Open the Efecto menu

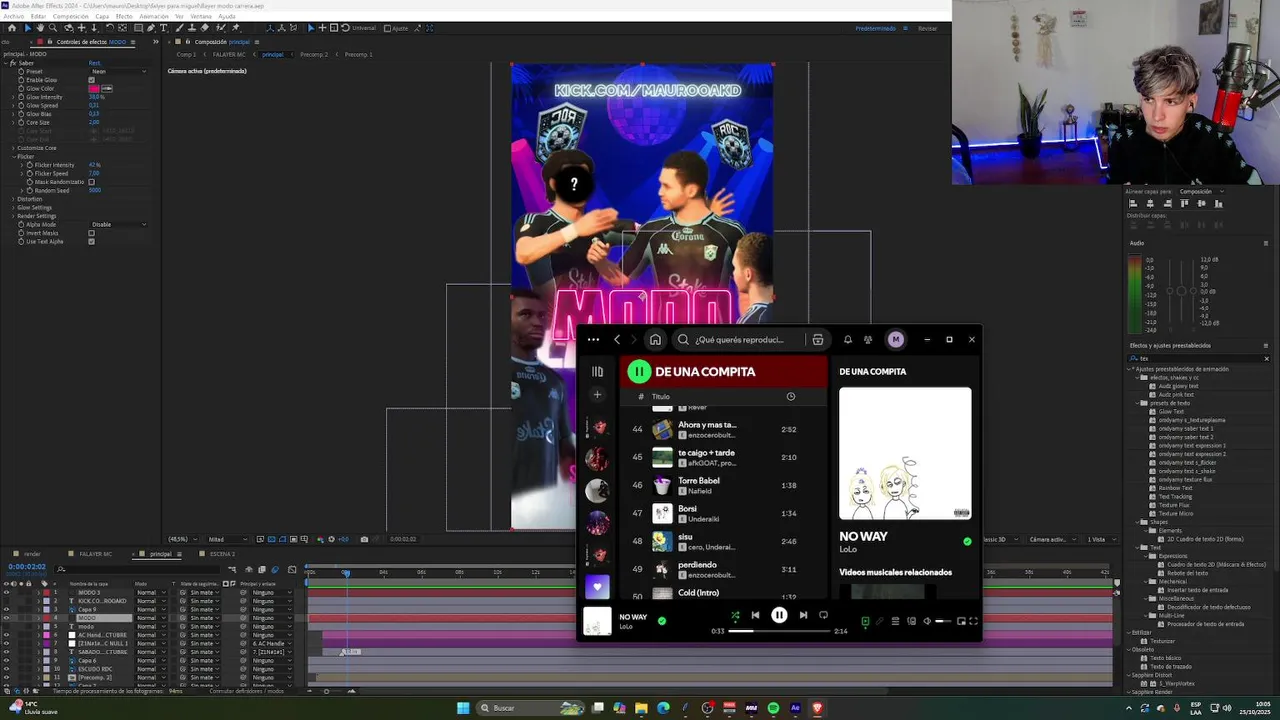coord(124,16)
